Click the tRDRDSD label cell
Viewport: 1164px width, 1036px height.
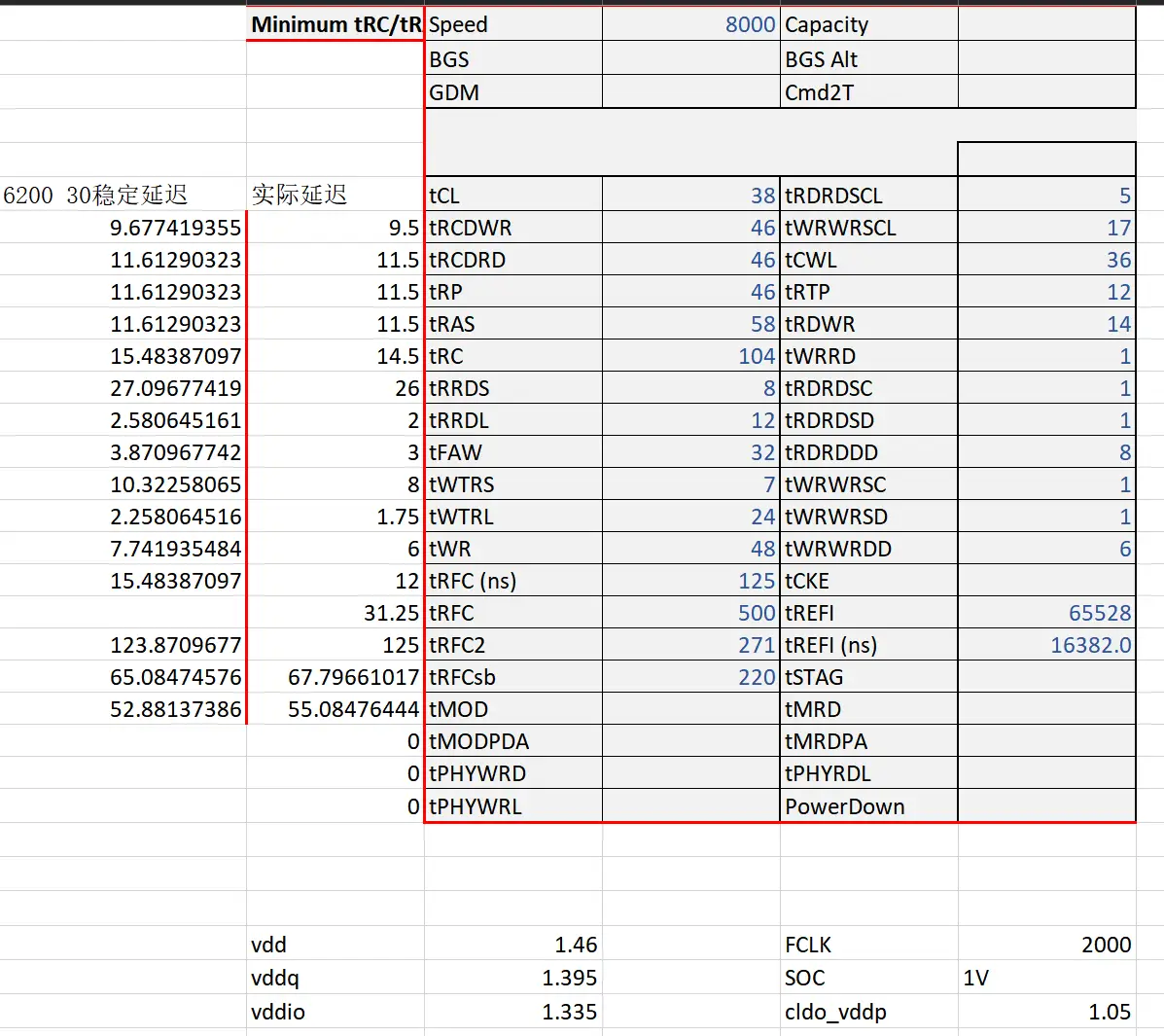[868, 419]
